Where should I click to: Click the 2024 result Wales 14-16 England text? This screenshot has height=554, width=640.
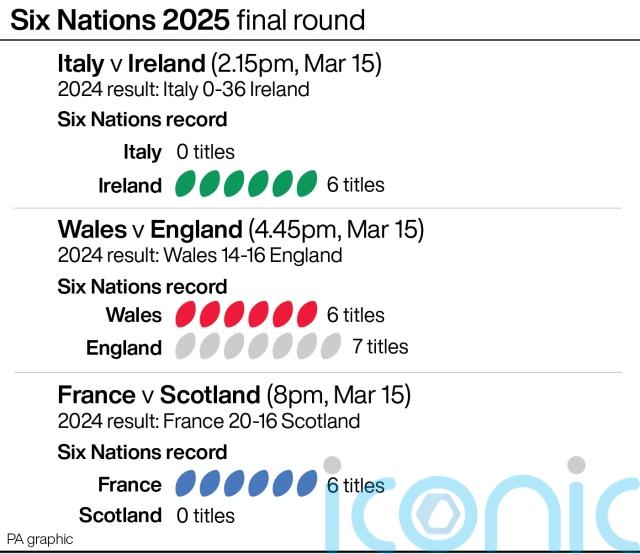tap(200, 255)
